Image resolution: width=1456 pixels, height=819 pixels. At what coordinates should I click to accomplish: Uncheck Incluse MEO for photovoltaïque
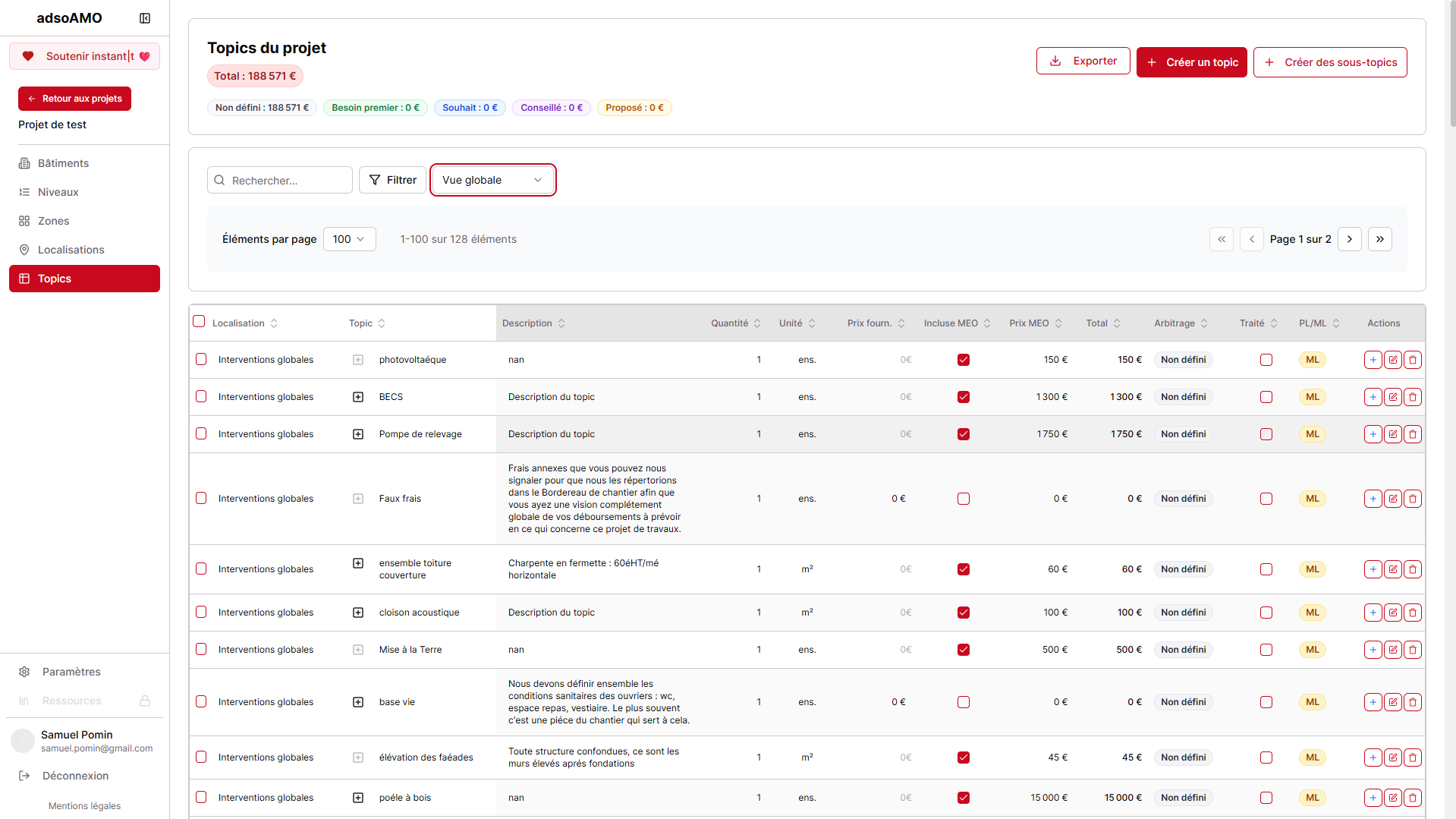963,360
